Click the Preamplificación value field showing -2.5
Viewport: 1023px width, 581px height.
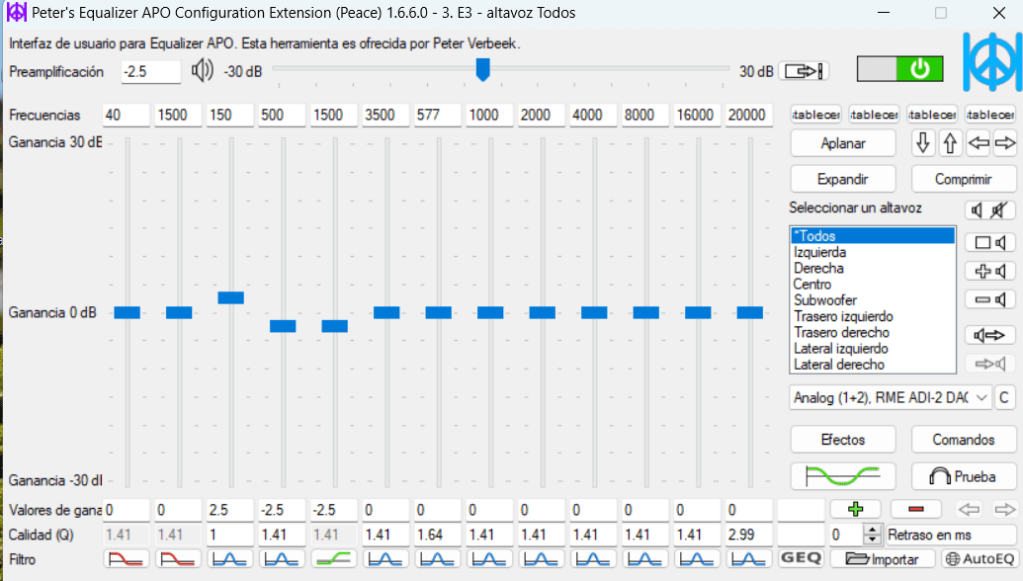tap(150, 72)
